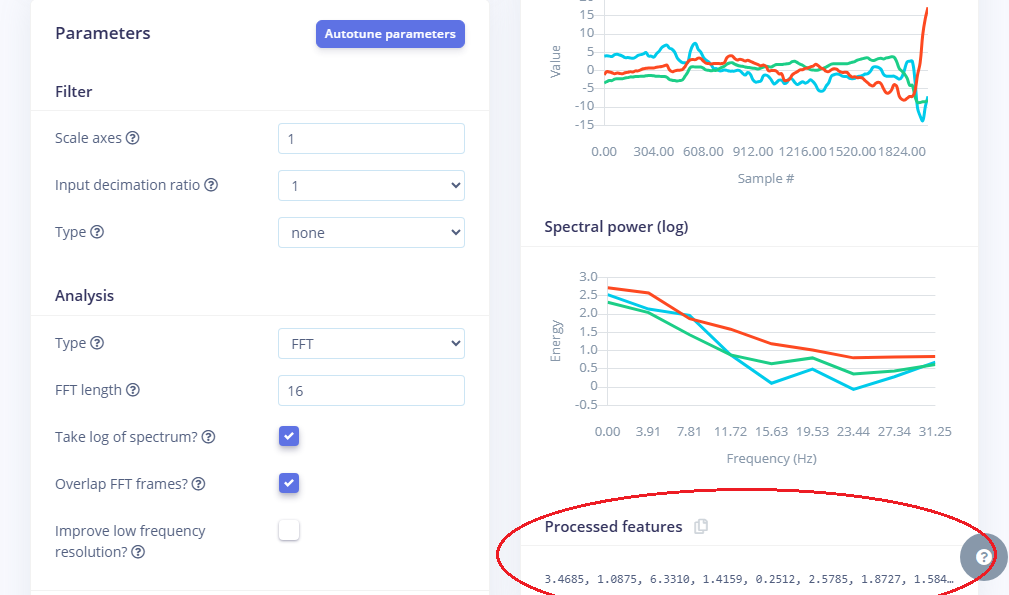Click help icon beside Input decimation ratio
Image resolution: width=1009 pixels, height=595 pixels.
[x=211, y=185]
